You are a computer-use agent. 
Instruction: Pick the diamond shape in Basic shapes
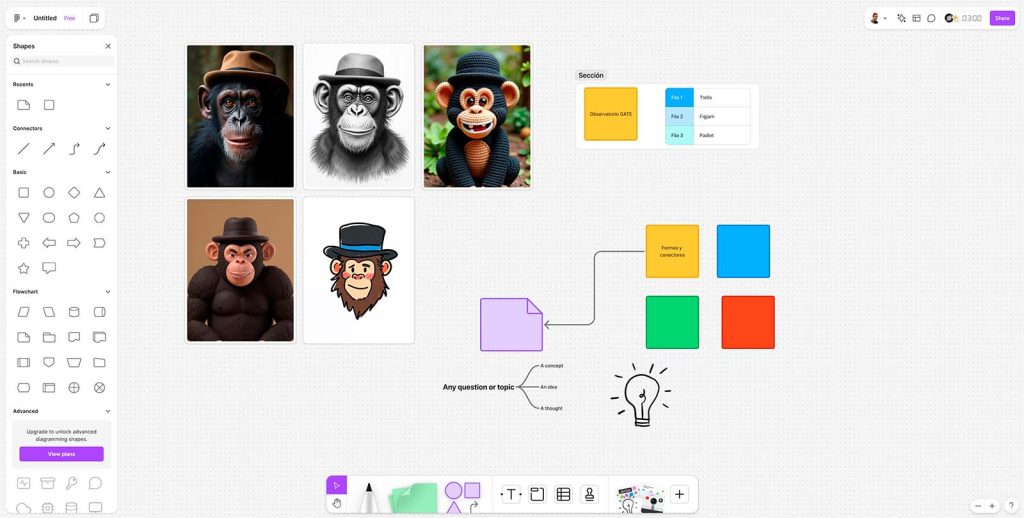[74, 192]
